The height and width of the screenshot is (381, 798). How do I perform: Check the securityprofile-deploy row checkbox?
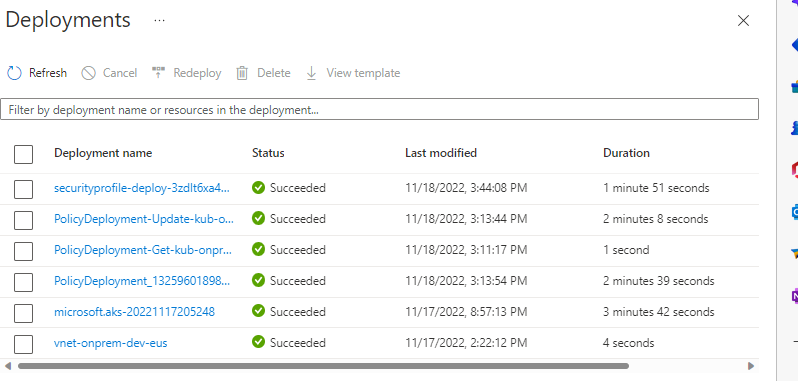click(23, 189)
